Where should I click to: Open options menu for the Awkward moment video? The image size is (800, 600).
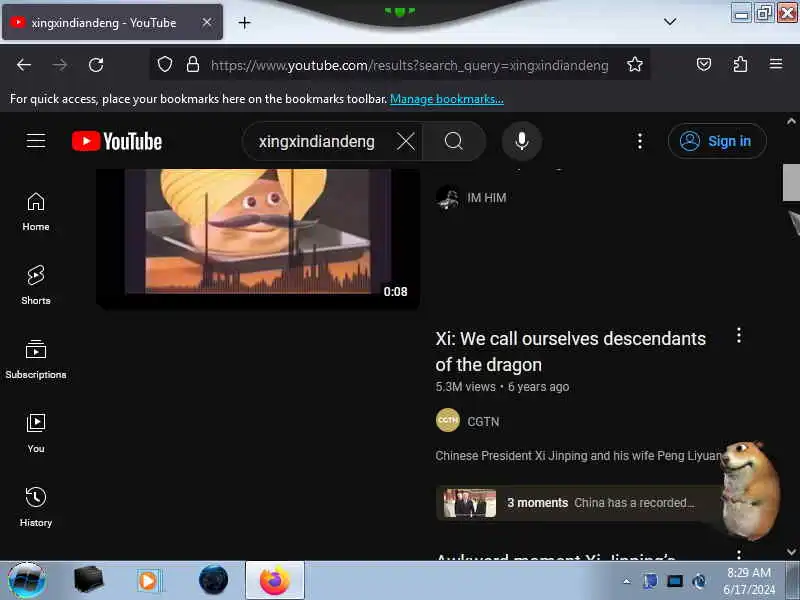[x=739, y=554]
